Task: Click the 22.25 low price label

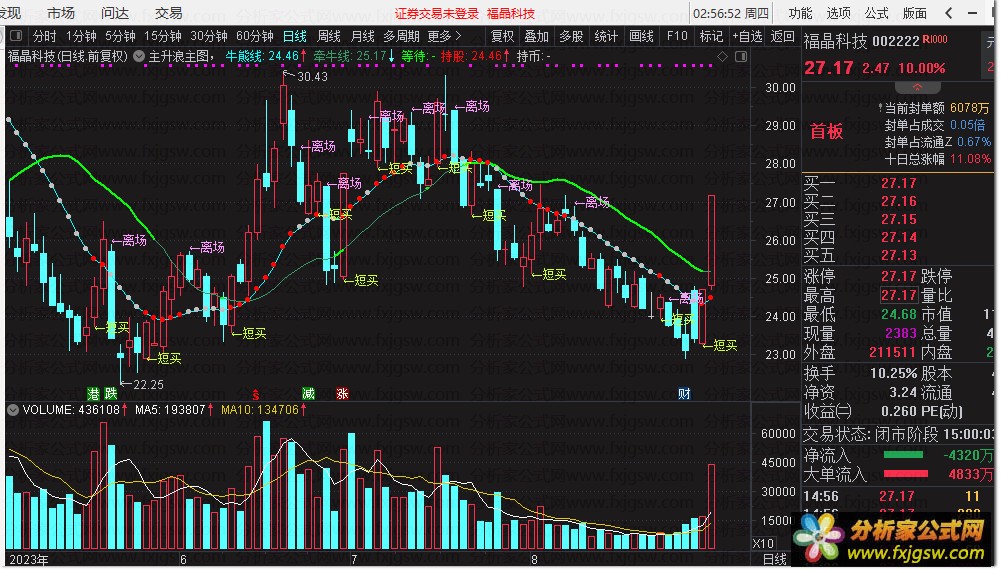Action: [148, 384]
